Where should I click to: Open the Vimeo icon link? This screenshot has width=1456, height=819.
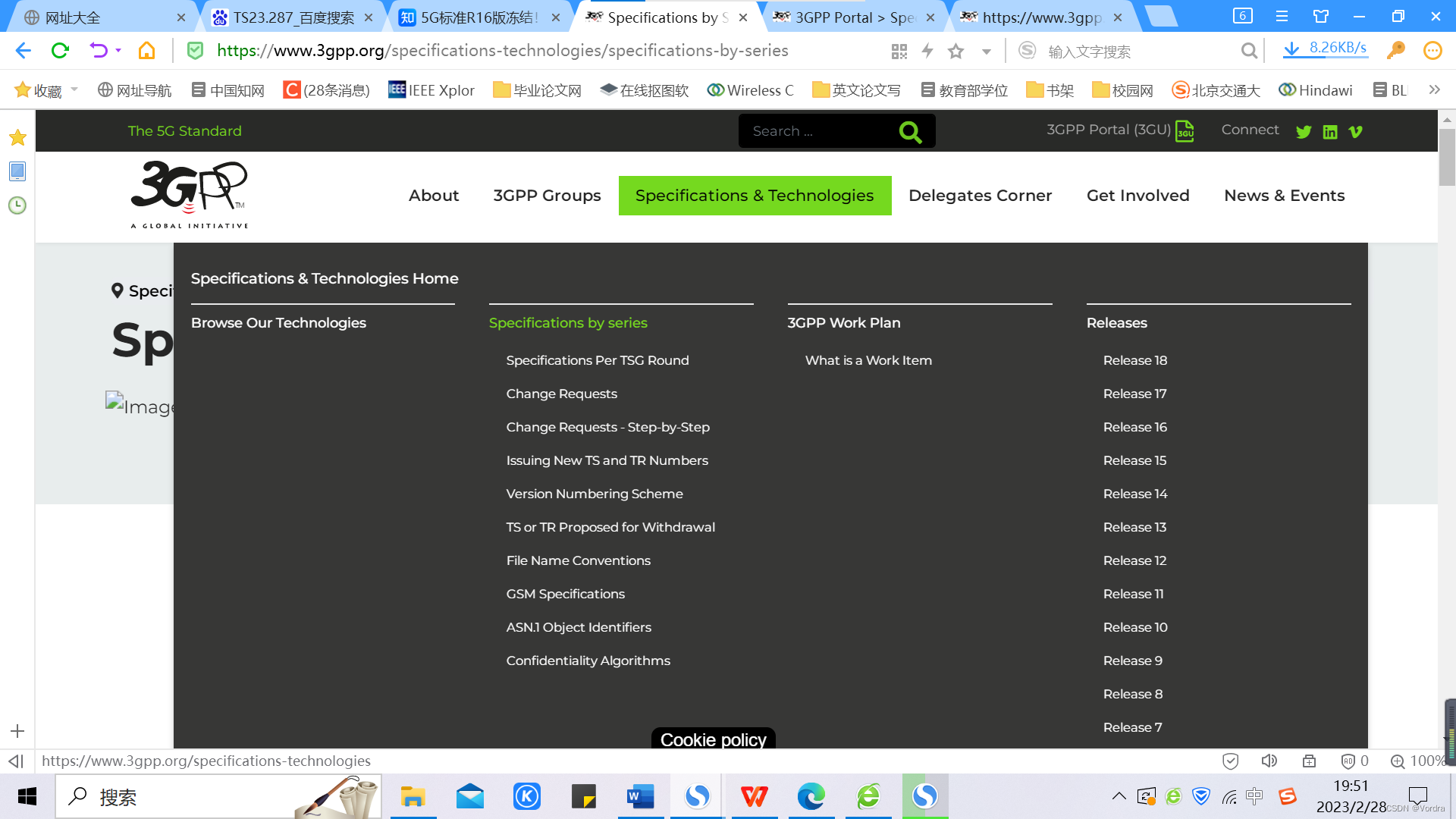tap(1356, 132)
